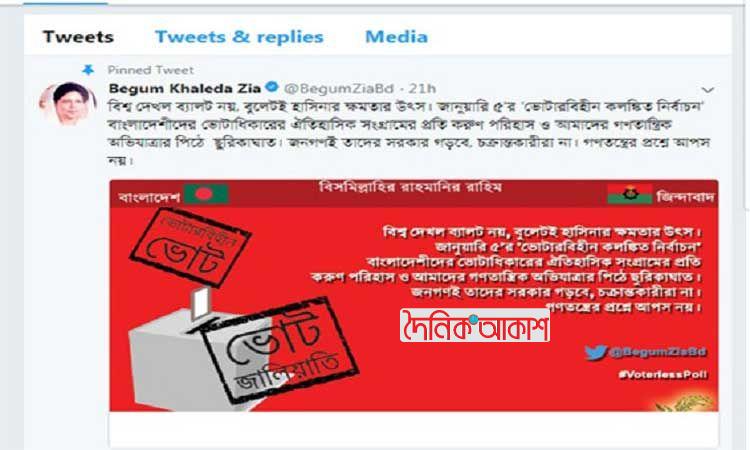Screen dimensions: 750x450
Task: Click the #VoterlessPoll hashtag in image
Action: 663,374
